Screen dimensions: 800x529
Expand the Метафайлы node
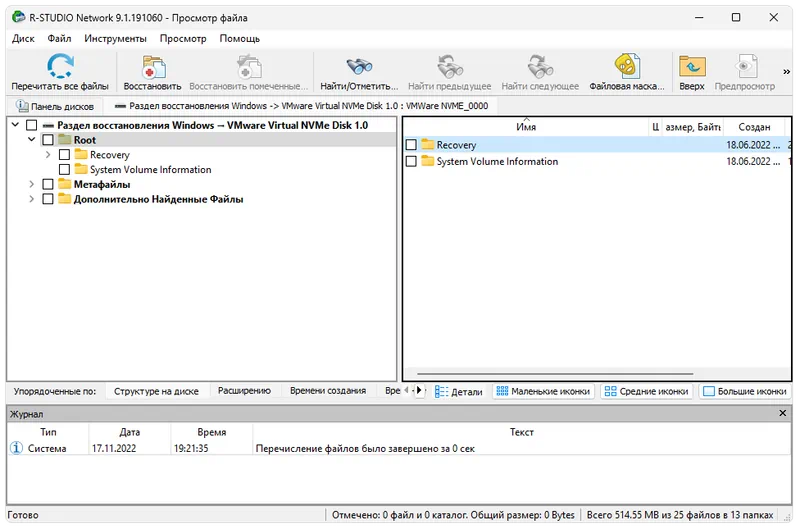click(x=32, y=184)
